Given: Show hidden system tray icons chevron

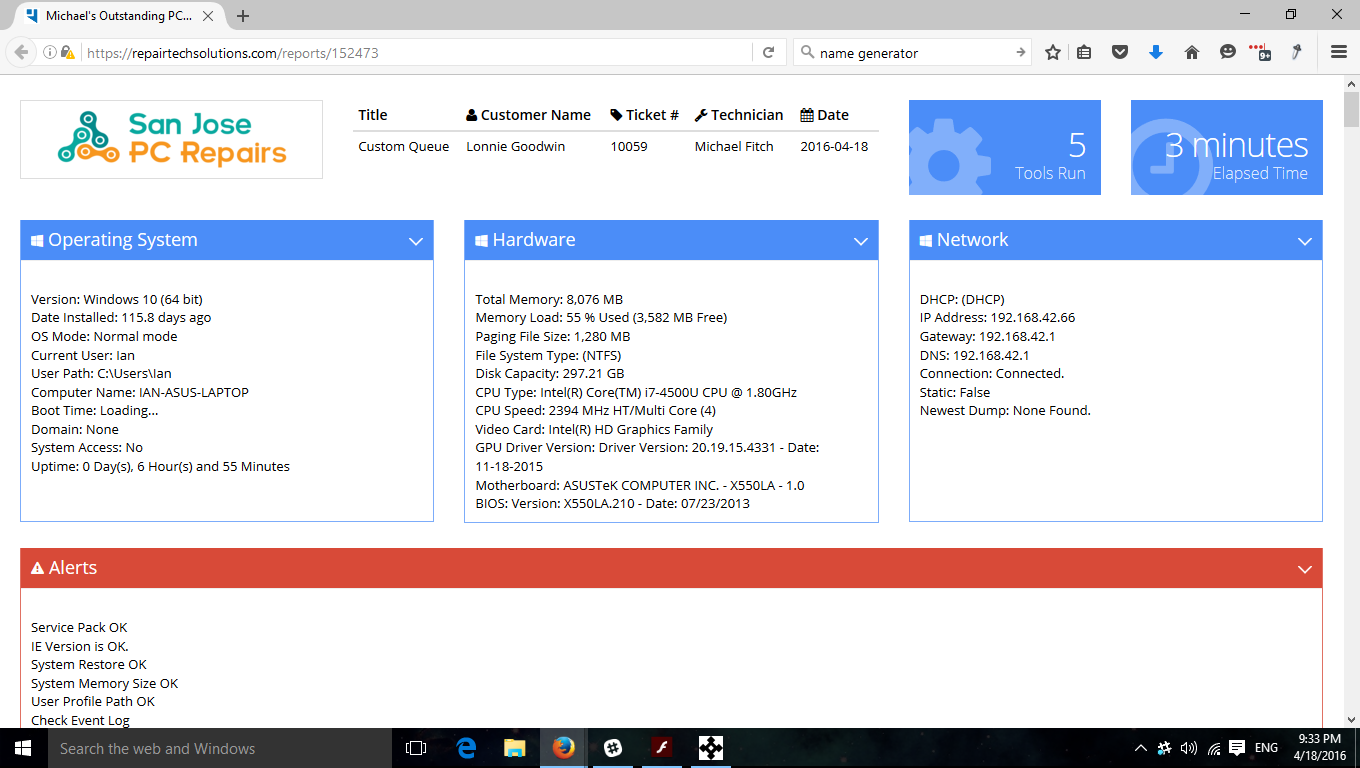Looking at the screenshot, I should [x=1141, y=748].
